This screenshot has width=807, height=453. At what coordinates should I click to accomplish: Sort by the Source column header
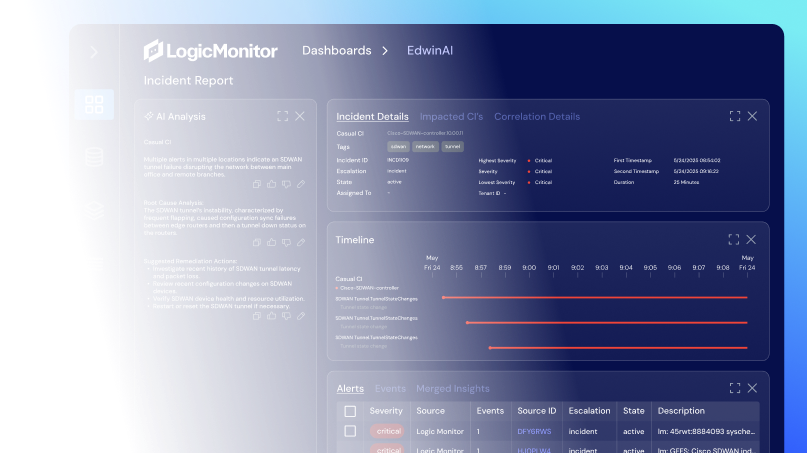click(430, 411)
